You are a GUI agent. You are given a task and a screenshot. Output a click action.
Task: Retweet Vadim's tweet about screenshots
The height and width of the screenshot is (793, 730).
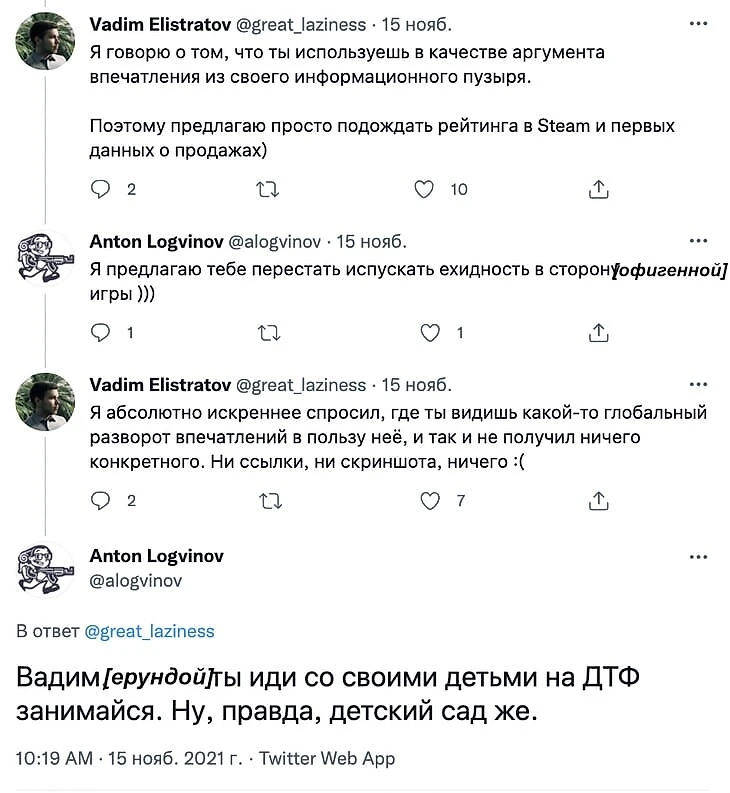(268, 500)
